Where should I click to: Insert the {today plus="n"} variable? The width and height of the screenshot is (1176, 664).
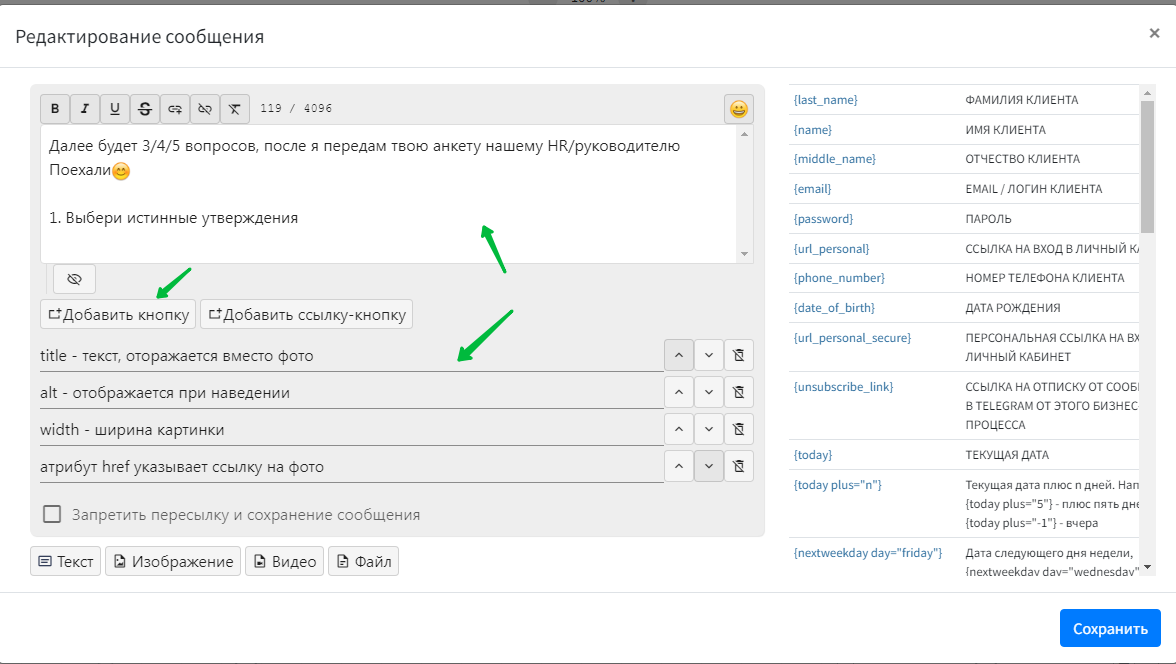click(837, 485)
